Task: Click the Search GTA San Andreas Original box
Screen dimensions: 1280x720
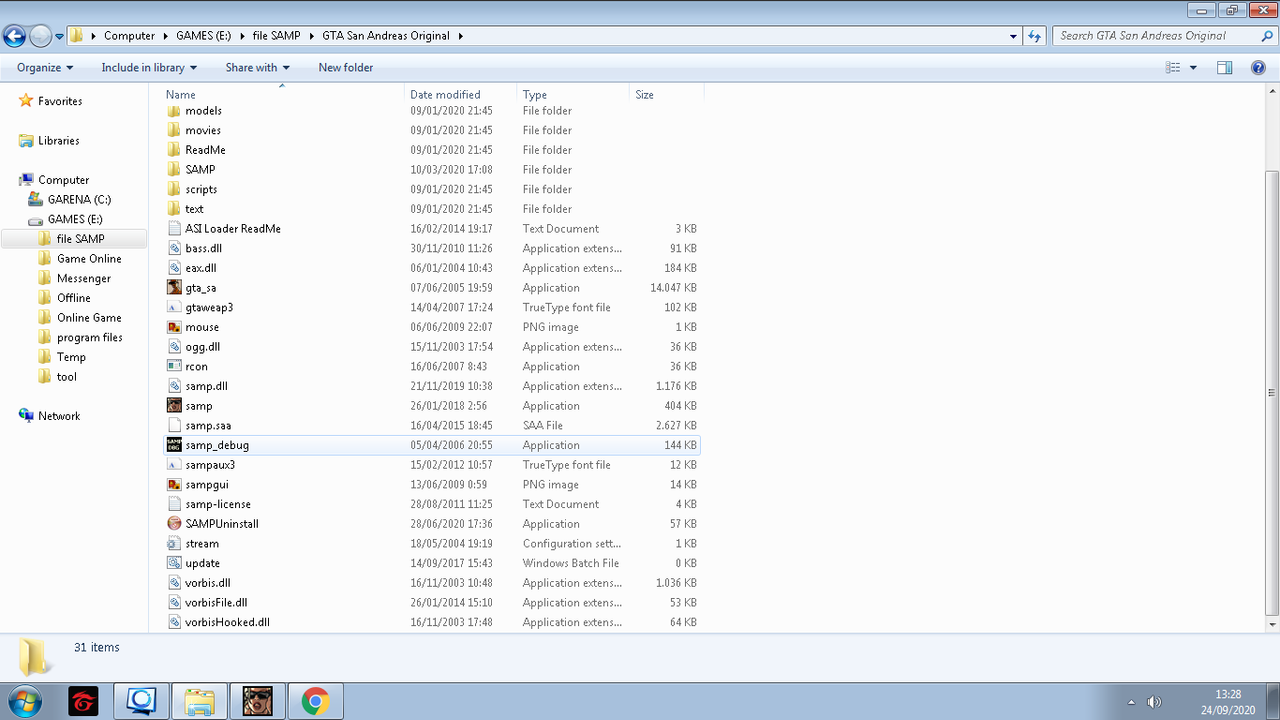Action: tap(1164, 36)
